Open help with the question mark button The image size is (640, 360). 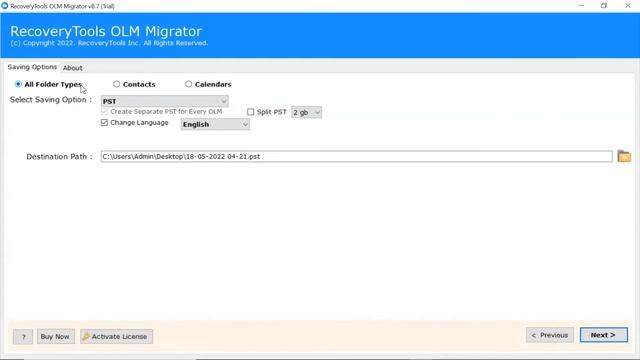23,337
